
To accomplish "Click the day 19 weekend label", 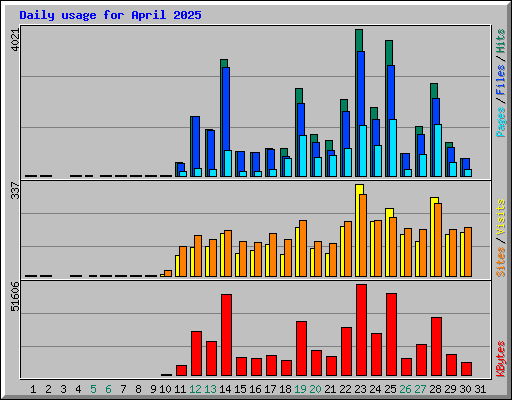I will (300, 389).
